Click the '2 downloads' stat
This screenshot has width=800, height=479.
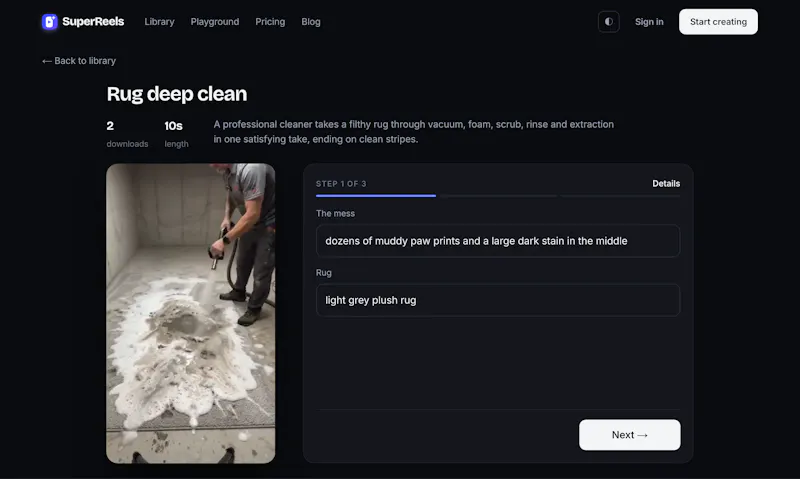(127, 134)
